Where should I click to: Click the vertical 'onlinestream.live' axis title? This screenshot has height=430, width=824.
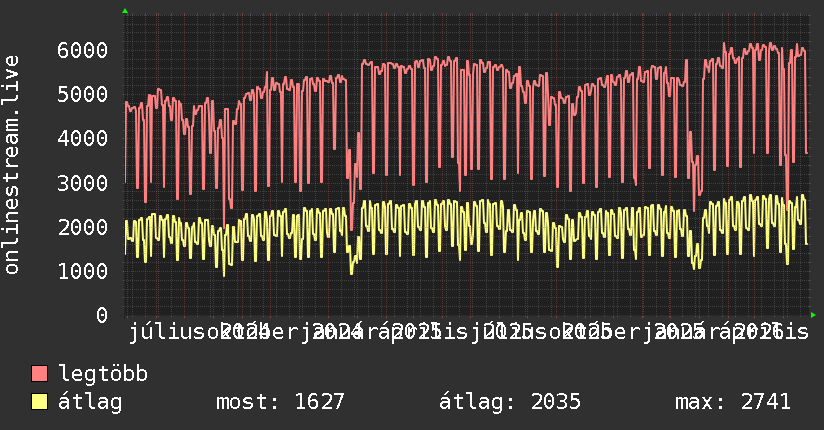click(11, 165)
